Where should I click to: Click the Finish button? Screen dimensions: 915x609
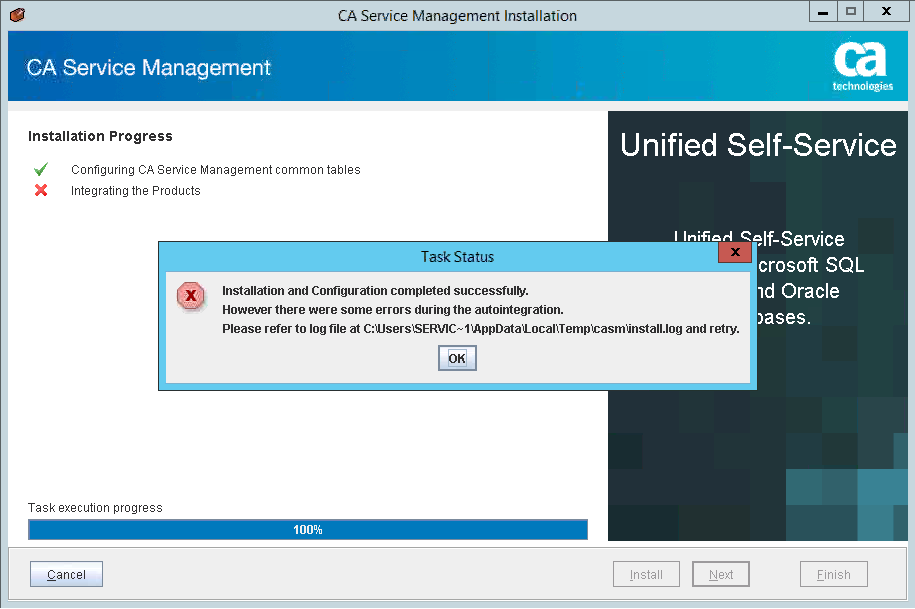pos(833,575)
